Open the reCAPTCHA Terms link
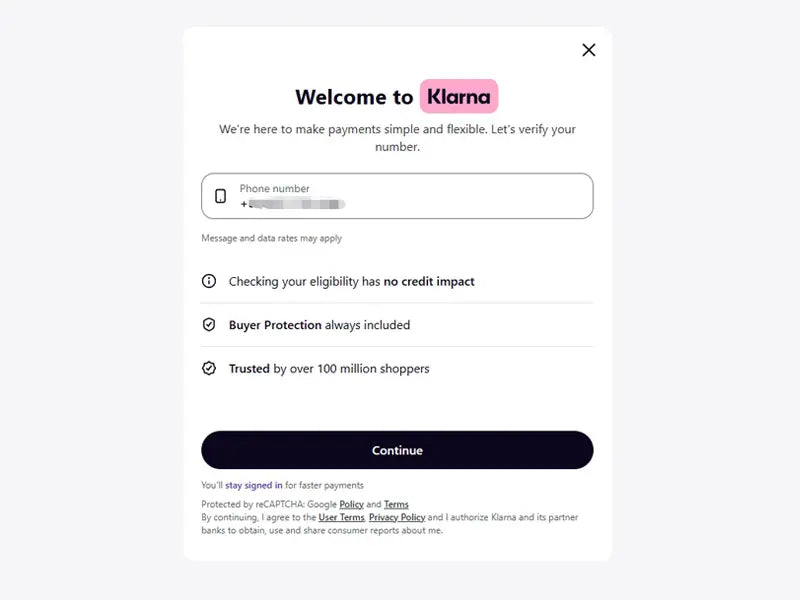Screen dimensions: 800x600 396,504
